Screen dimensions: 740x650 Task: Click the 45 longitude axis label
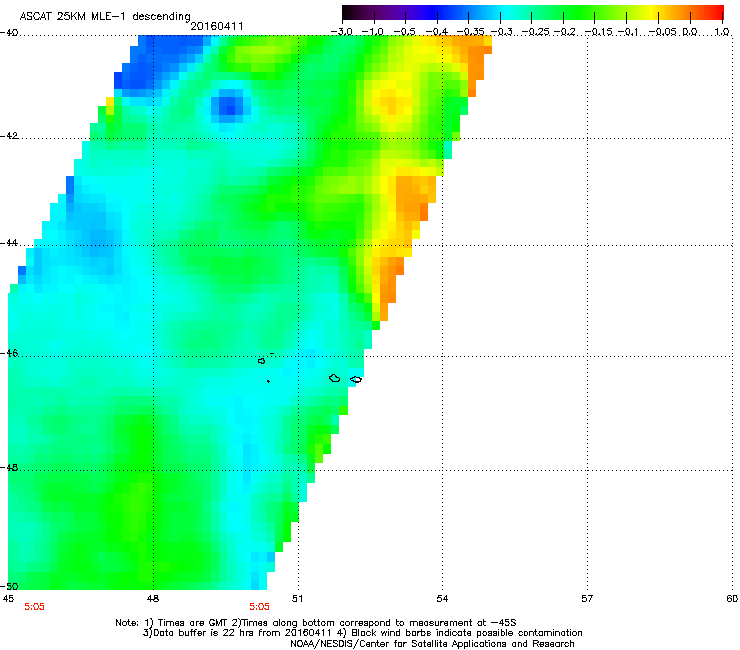(8, 599)
